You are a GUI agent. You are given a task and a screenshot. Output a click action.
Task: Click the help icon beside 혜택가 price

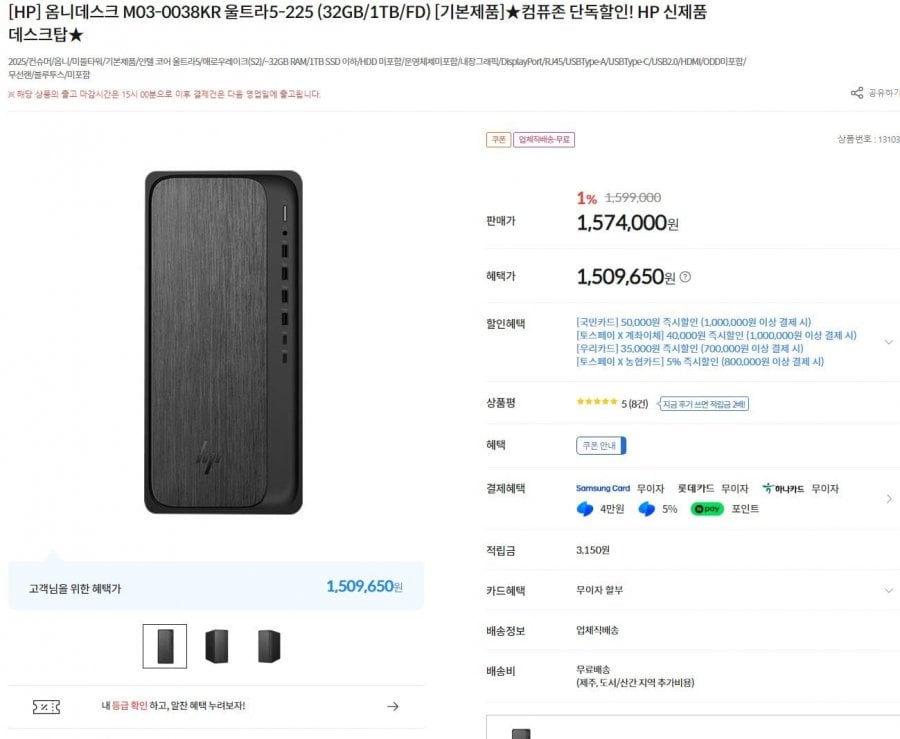[685, 277]
